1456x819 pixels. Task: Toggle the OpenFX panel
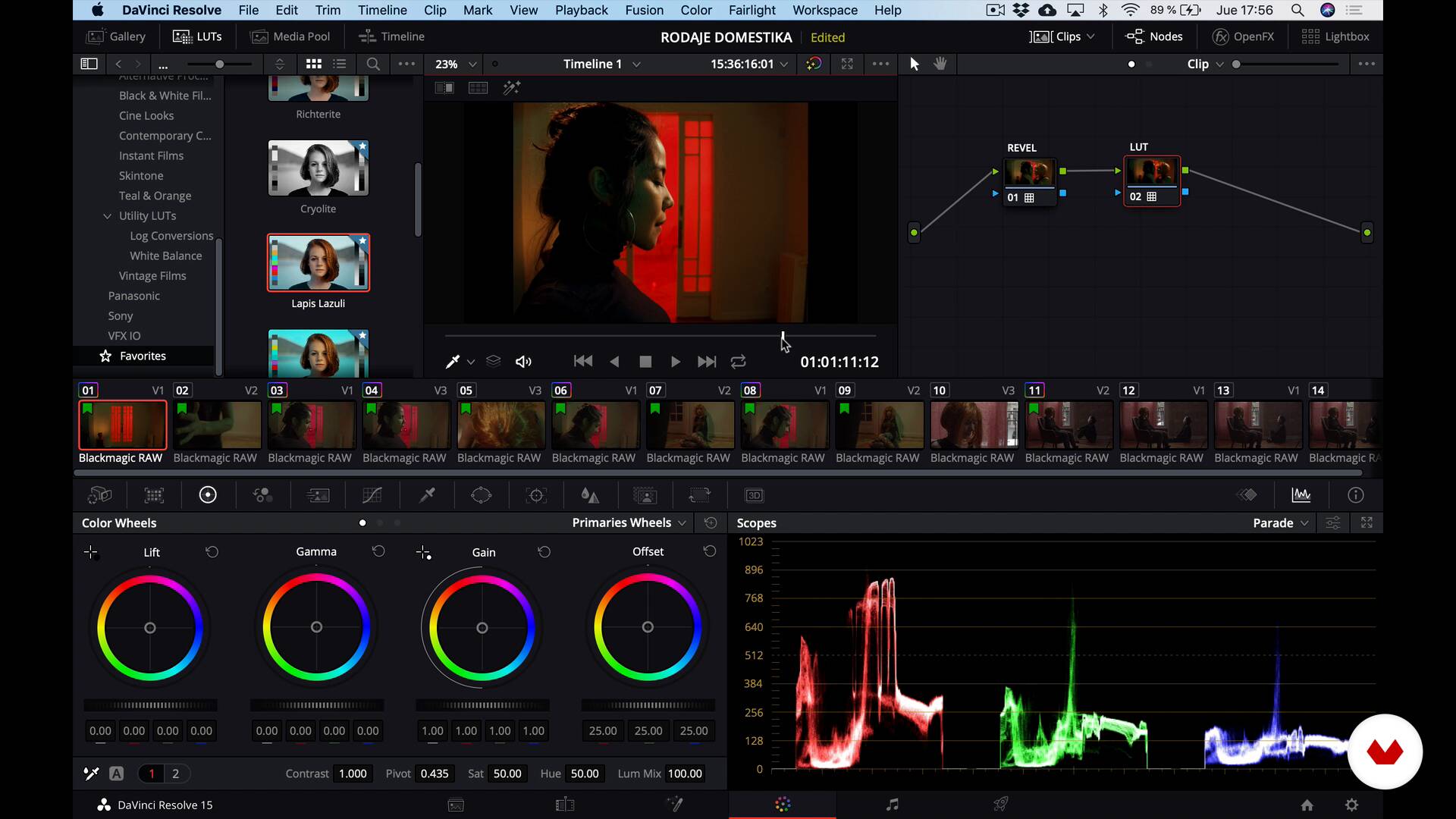[1243, 36]
